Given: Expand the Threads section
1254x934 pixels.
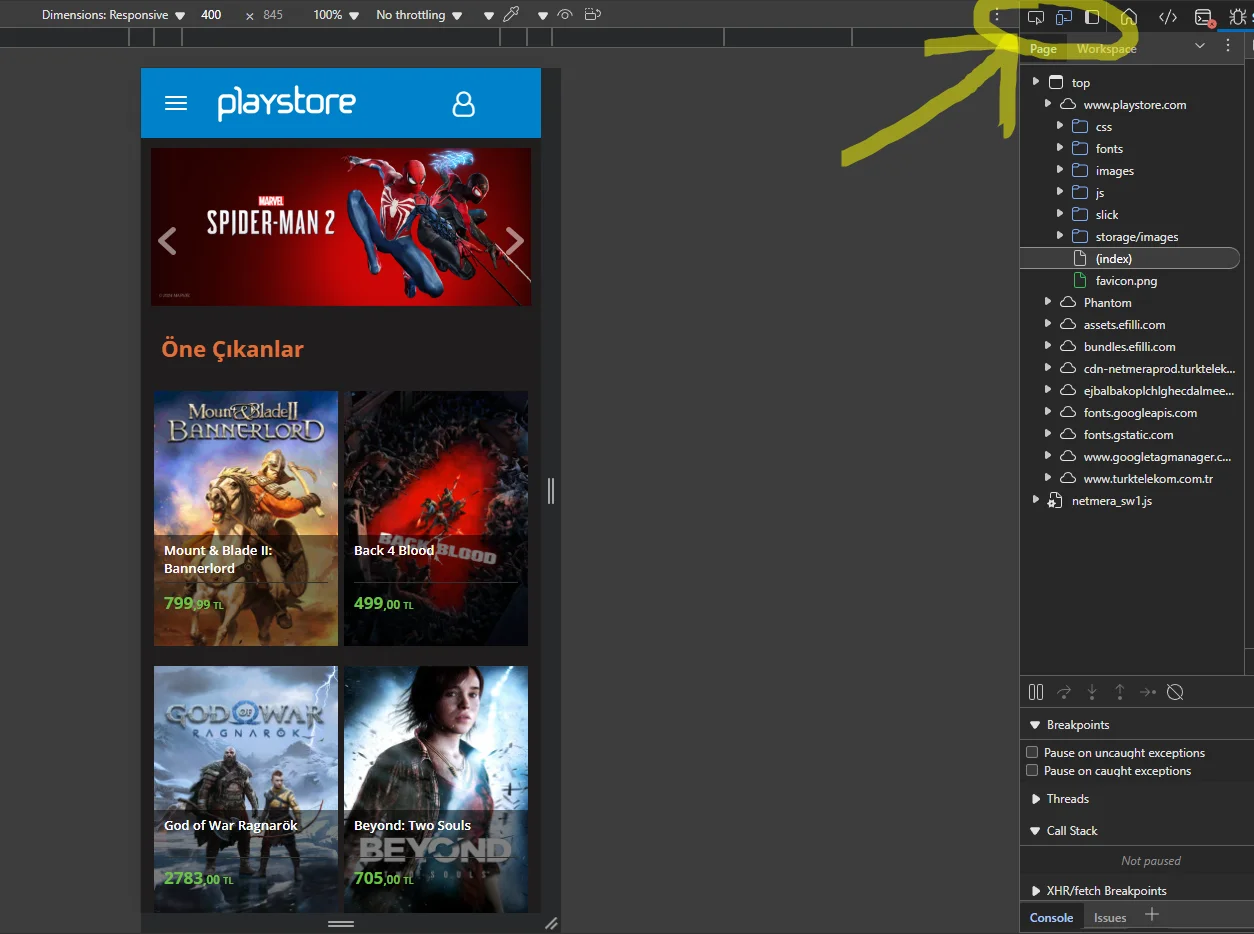Looking at the screenshot, I should coord(1067,799).
